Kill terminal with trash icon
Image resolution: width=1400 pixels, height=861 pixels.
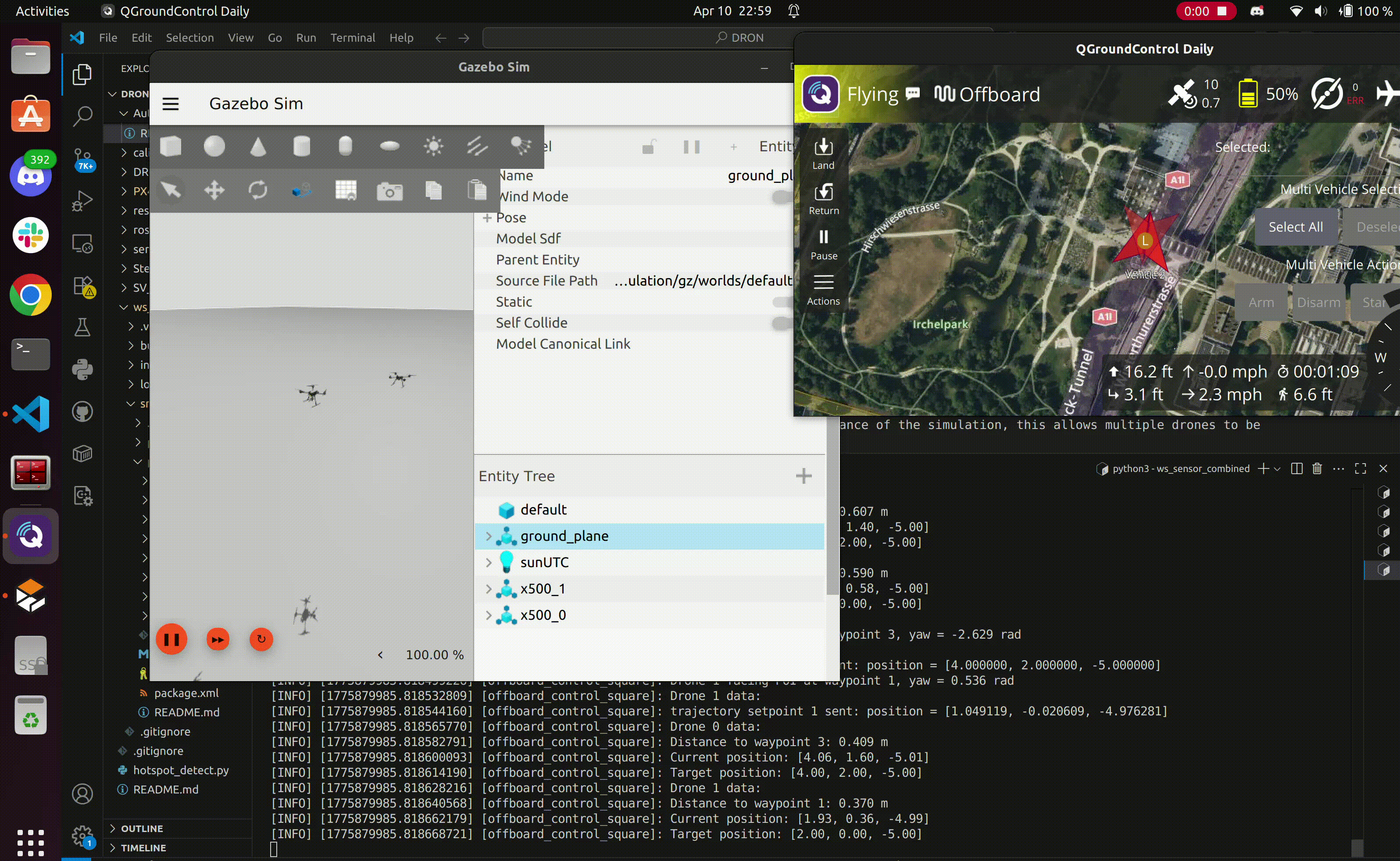click(x=1317, y=468)
